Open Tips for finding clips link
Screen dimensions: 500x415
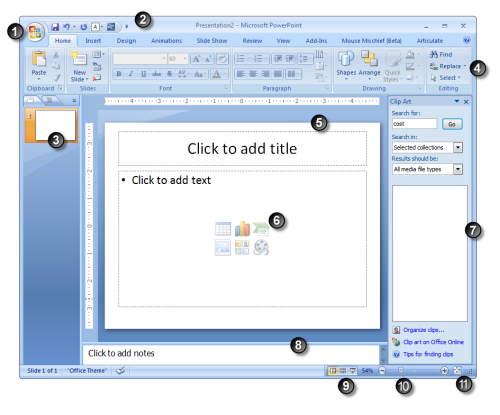[428, 354]
